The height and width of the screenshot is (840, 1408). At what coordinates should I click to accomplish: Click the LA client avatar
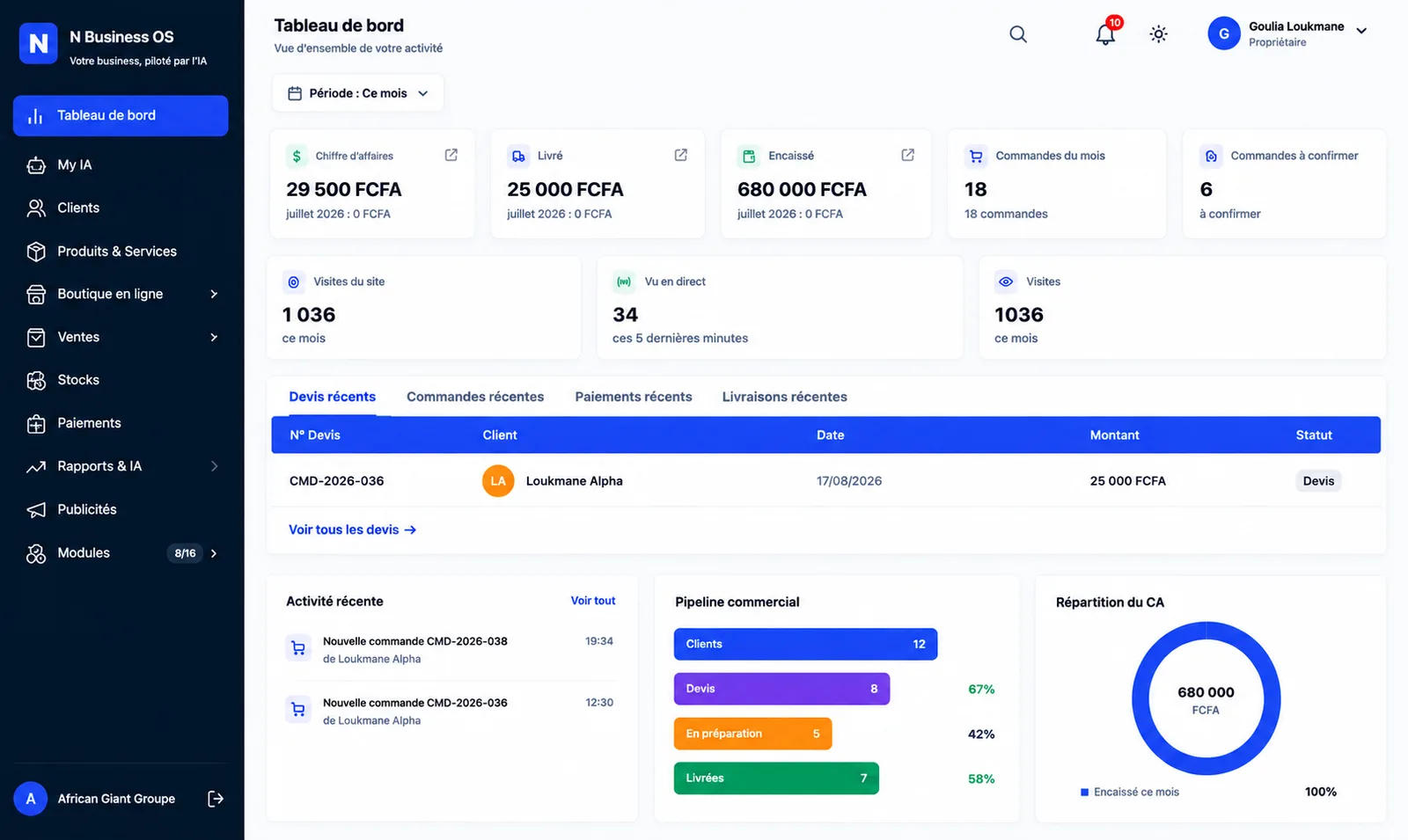tap(498, 481)
